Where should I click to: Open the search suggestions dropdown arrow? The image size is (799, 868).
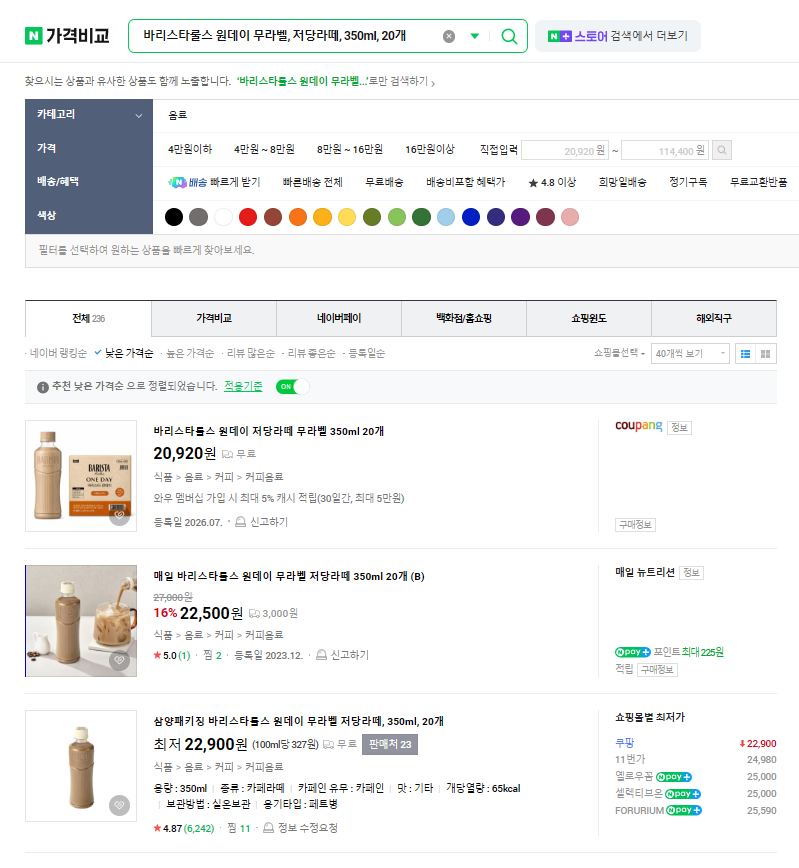475,37
